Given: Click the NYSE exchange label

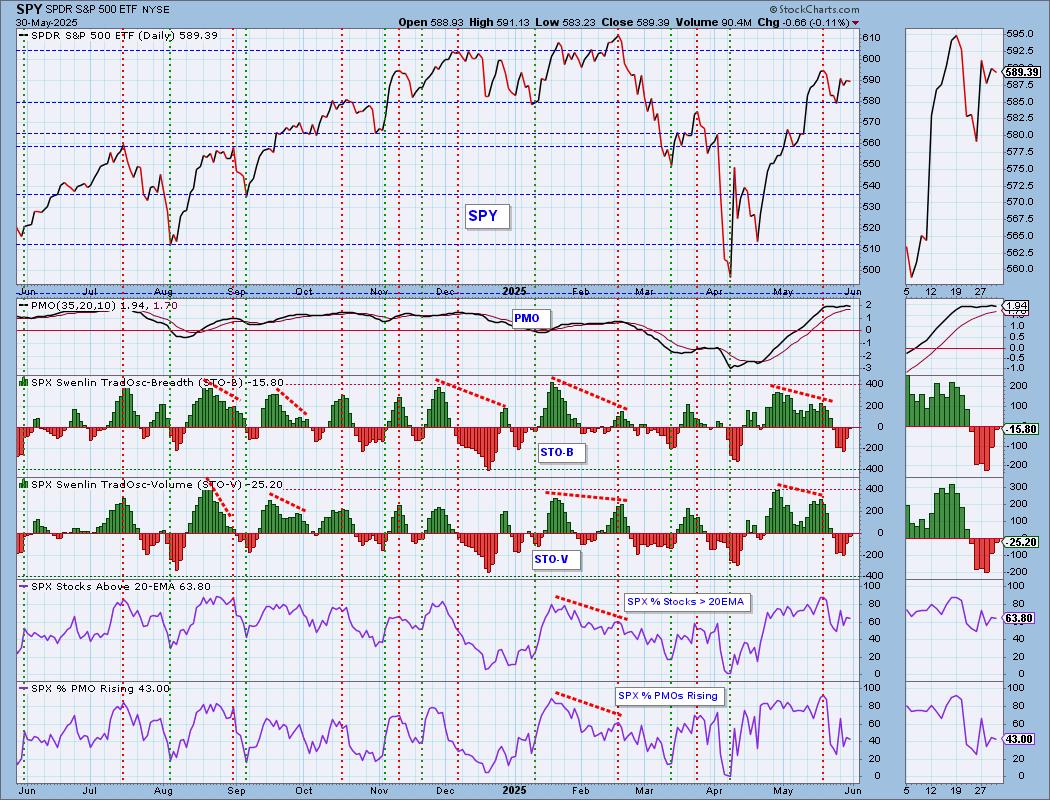Looking at the screenshot, I should click(x=155, y=10).
